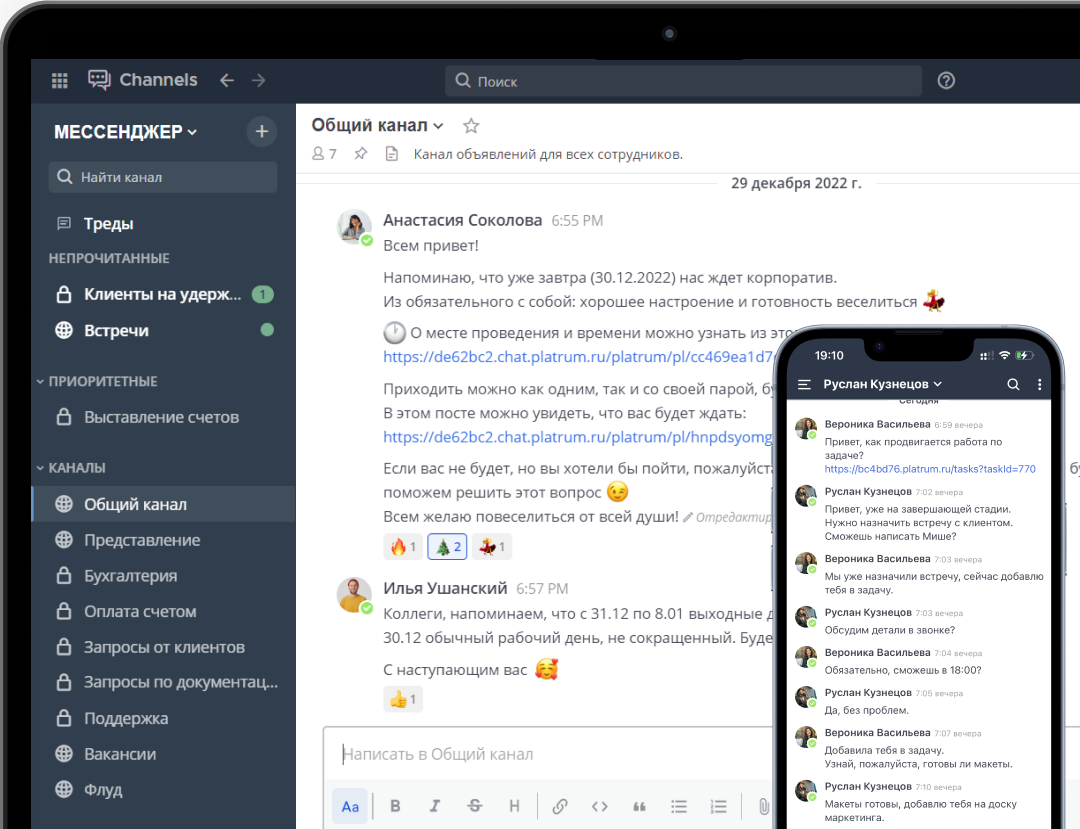Image resolution: width=1080 pixels, height=829 pixels.
Task: Open Илья Ушанский's profile name
Action: tap(445, 589)
